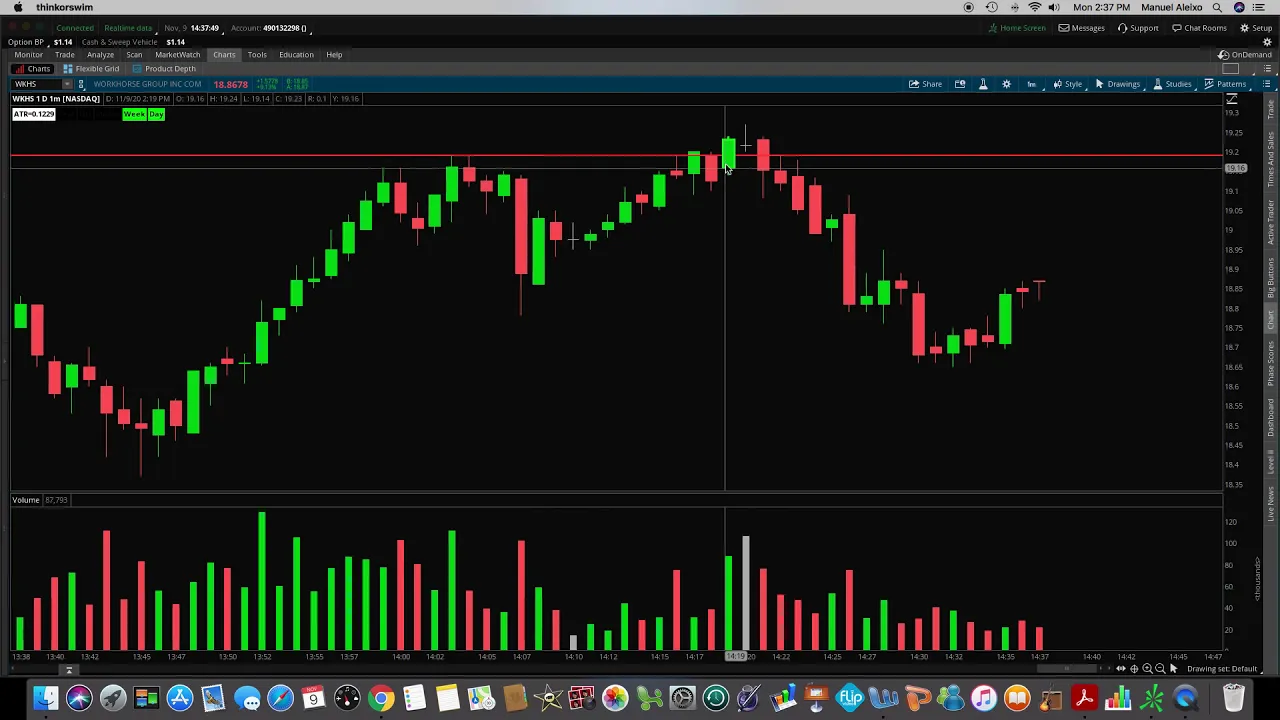The image size is (1280, 720).
Task: Open the Live News sidebar panel
Action: [x=1271, y=504]
